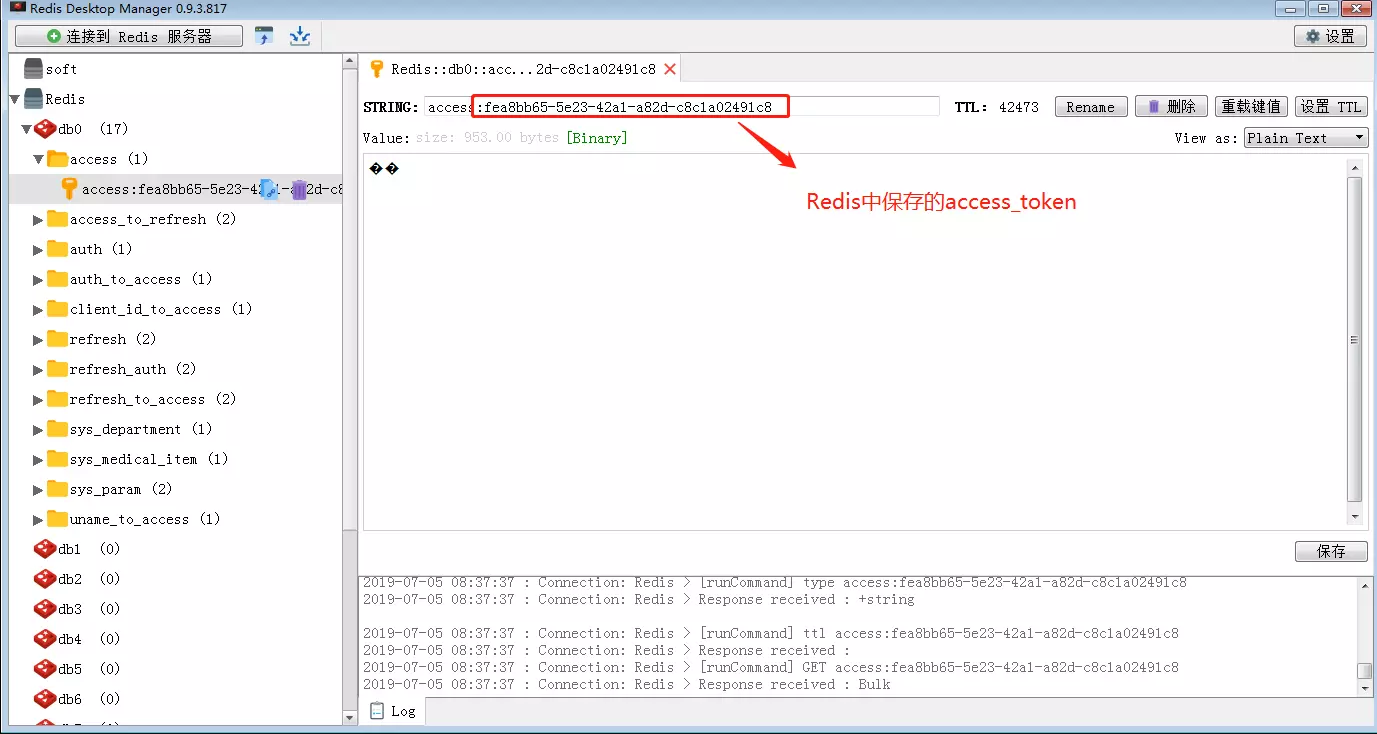Collapse the Redis server node
Viewport: 1377px width, 734px height.
point(15,99)
